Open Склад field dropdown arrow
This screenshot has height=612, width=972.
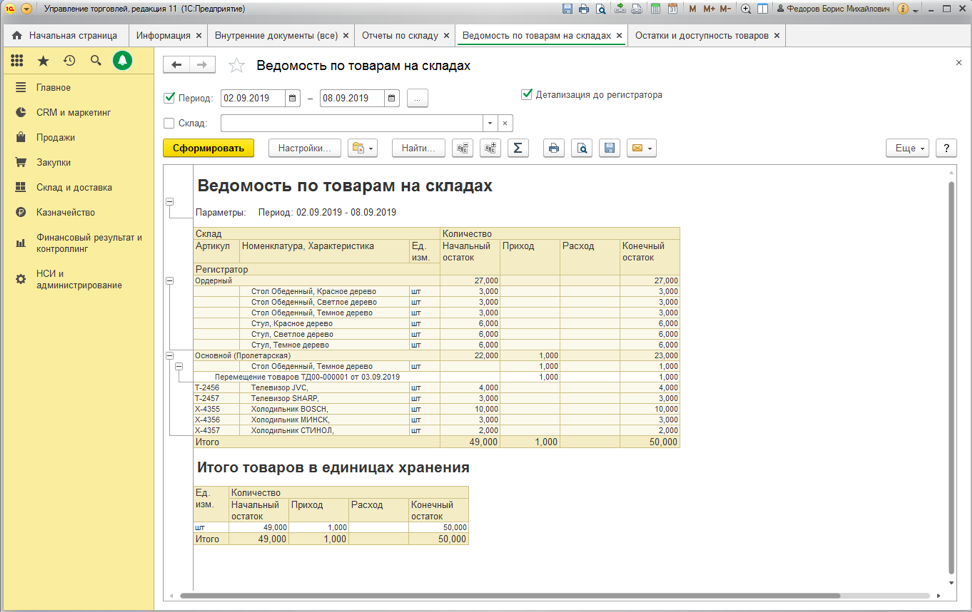coord(490,123)
